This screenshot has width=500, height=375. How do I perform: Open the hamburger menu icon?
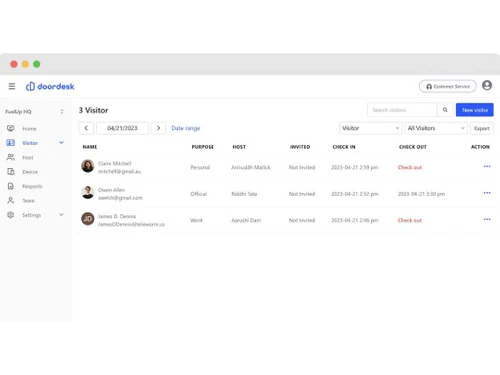click(x=12, y=86)
